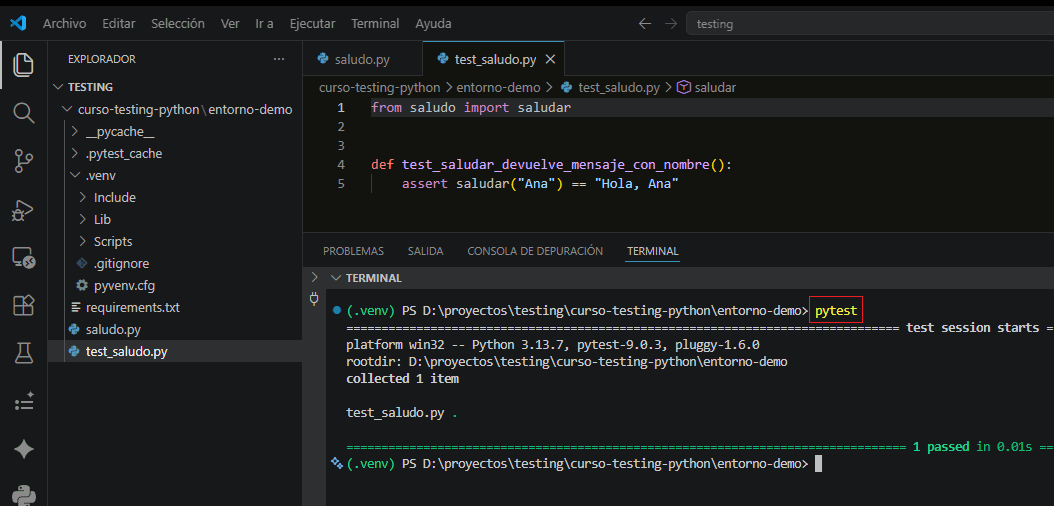Open the Remote Explorer view
The width and height of the screenshot is (1054, 506).
coord(24,258)
